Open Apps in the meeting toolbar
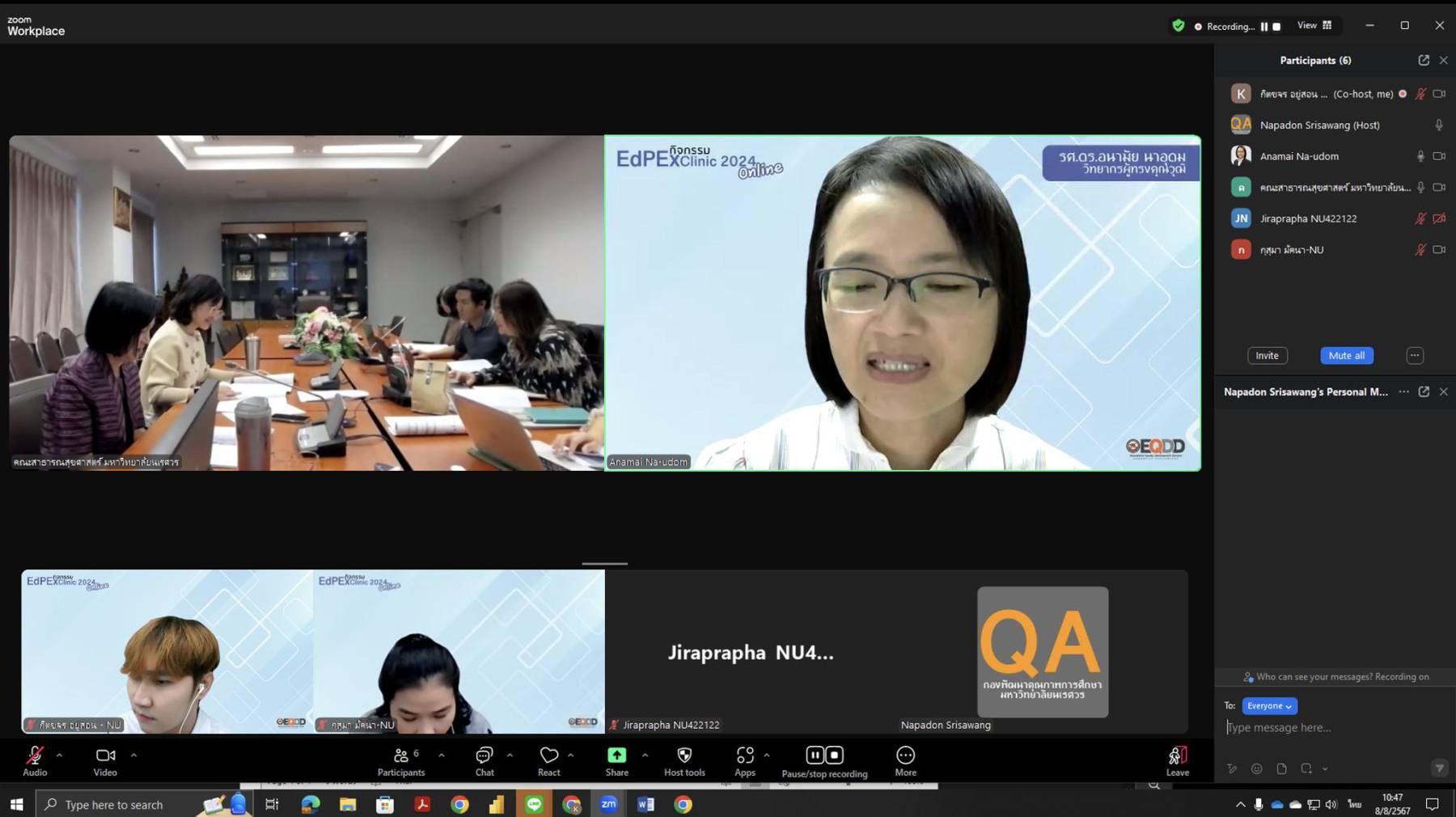Image resolution: width=1456 pixels, height=817 pixels. pos(745,760)
